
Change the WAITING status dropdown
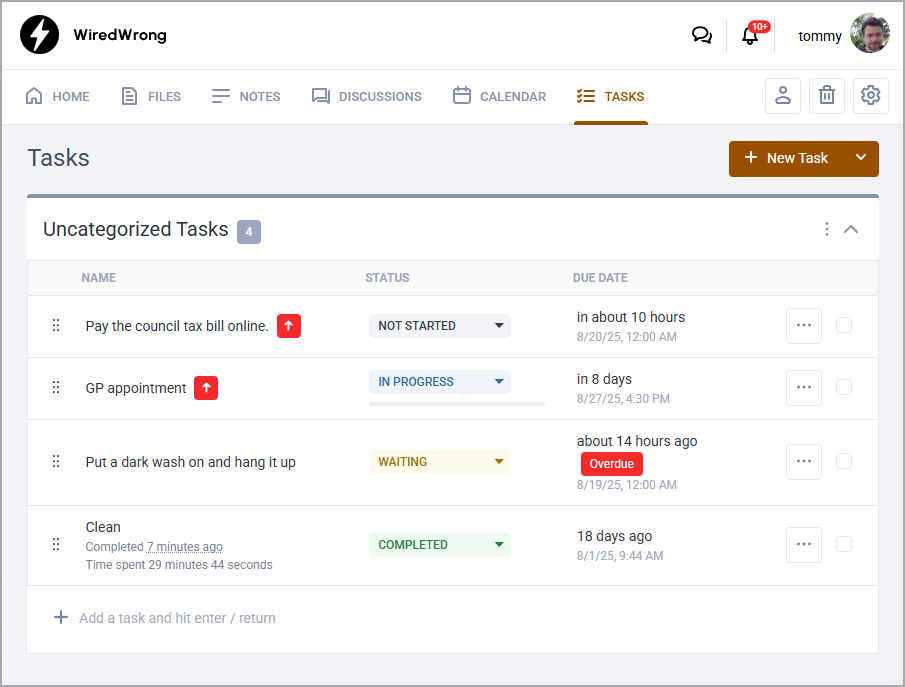[440, 462]
